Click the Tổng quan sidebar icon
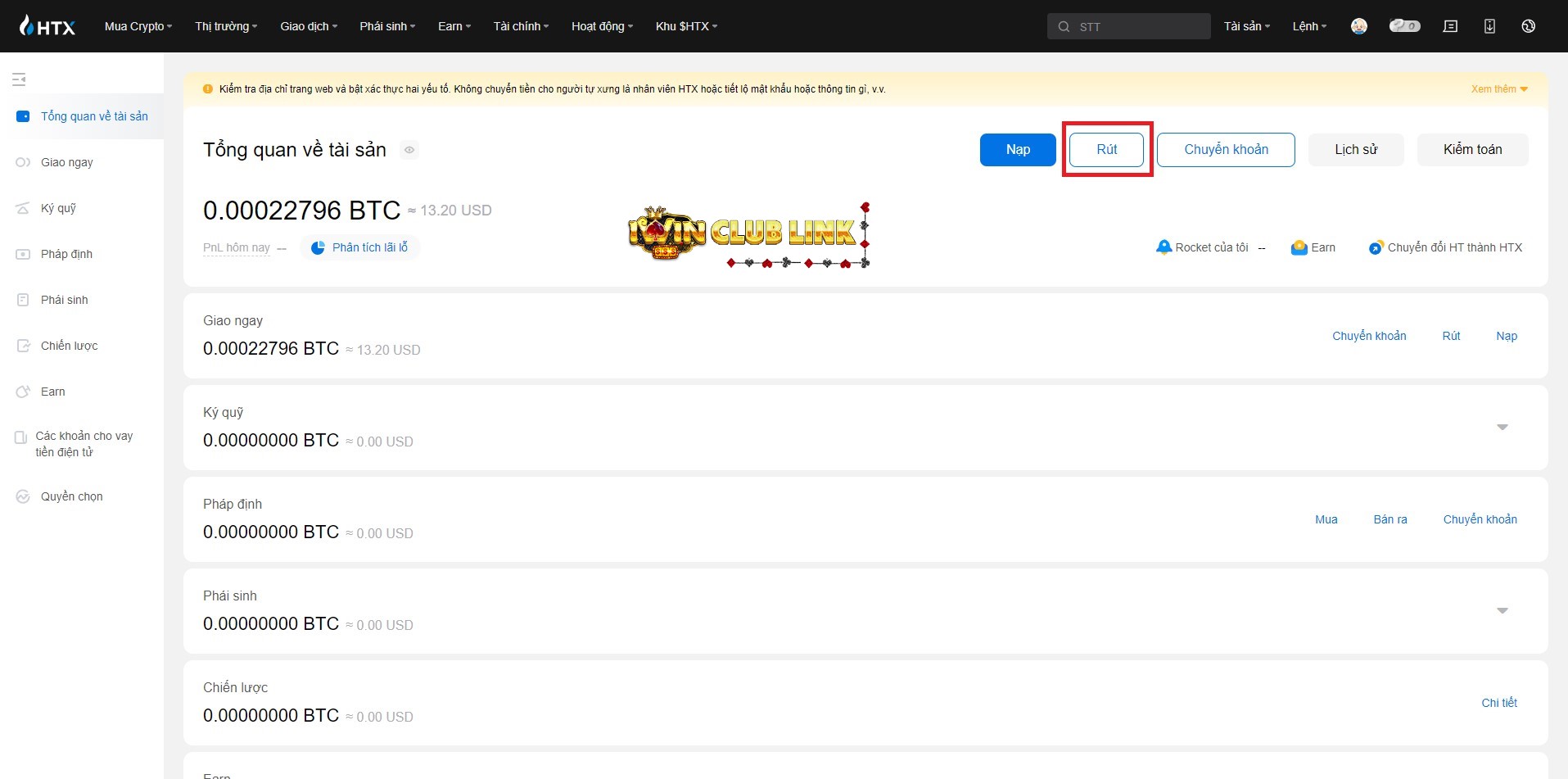The width and height of the screenshot is (1568, 779). (x=23, y=116)
